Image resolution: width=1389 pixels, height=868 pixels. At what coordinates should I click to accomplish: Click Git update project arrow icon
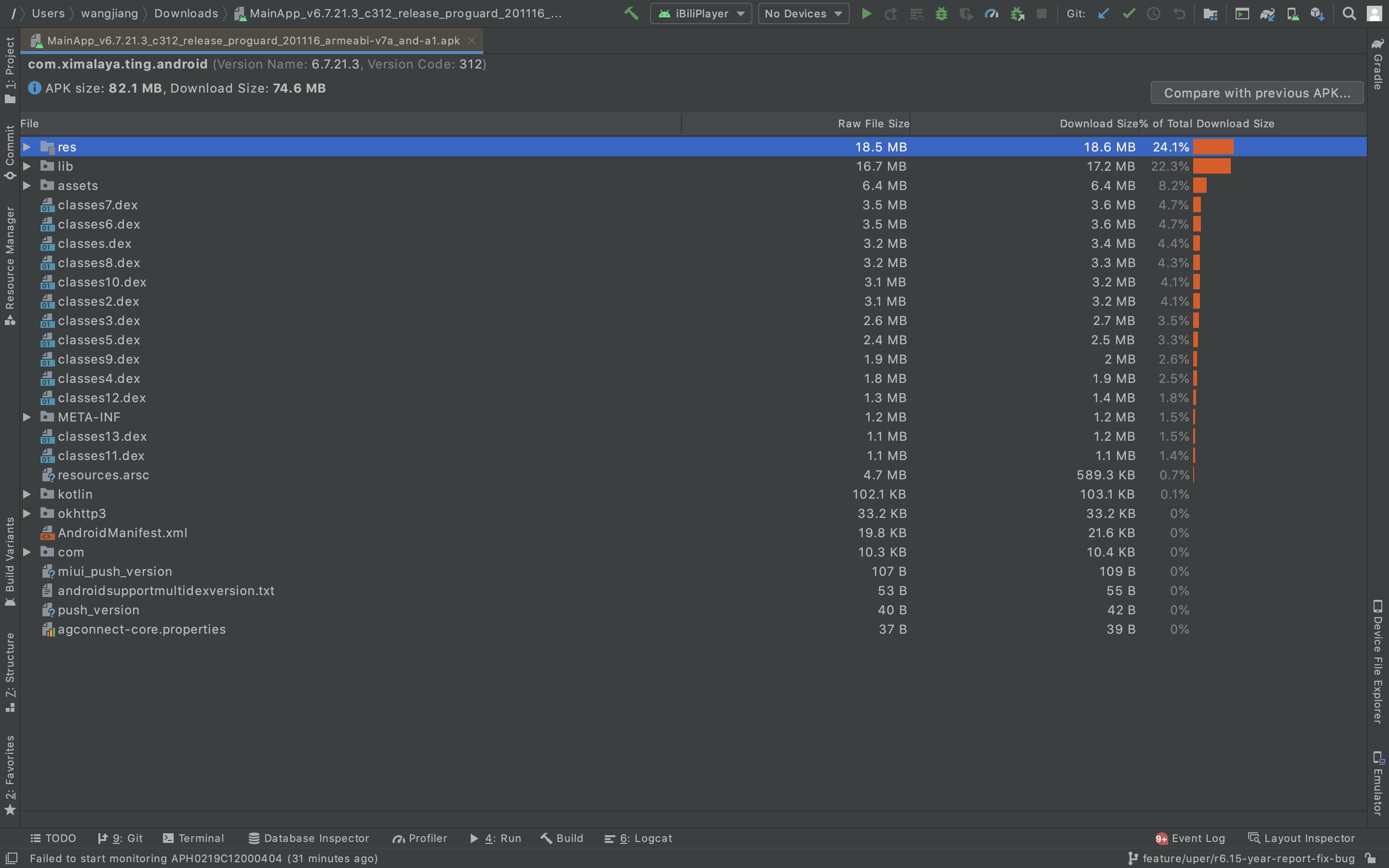click(1103, 13)
